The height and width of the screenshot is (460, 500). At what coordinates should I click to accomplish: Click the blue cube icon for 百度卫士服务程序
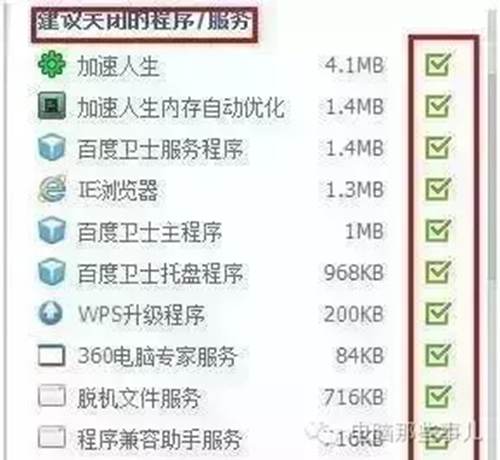coord(51,147)
